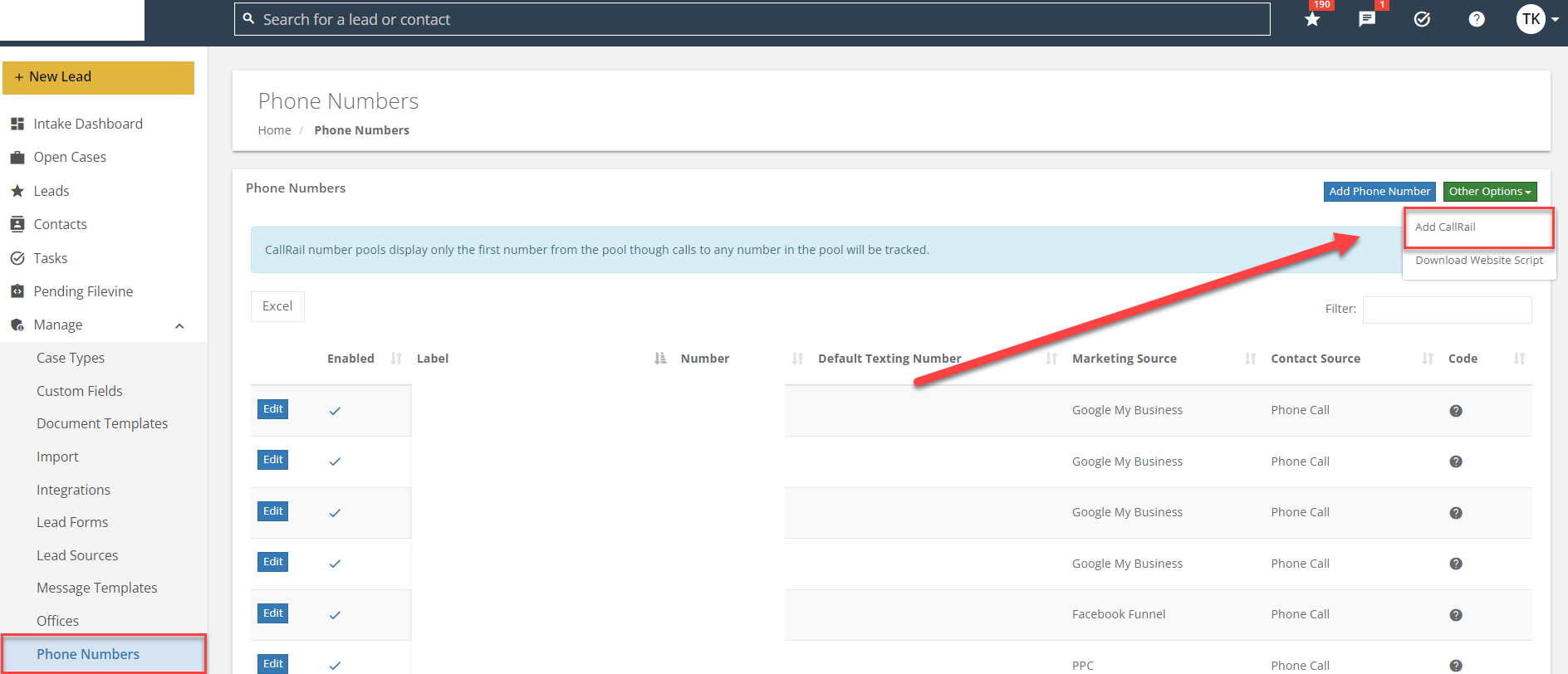Go to Intake Dashboard

pos(88,124)
